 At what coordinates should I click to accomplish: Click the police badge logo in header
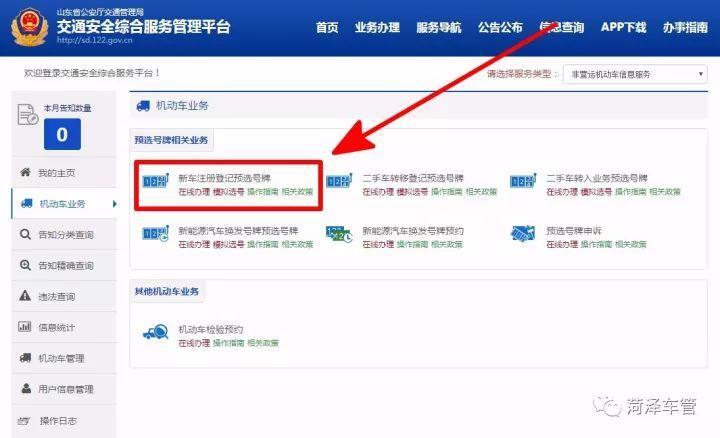coord(28,27)
